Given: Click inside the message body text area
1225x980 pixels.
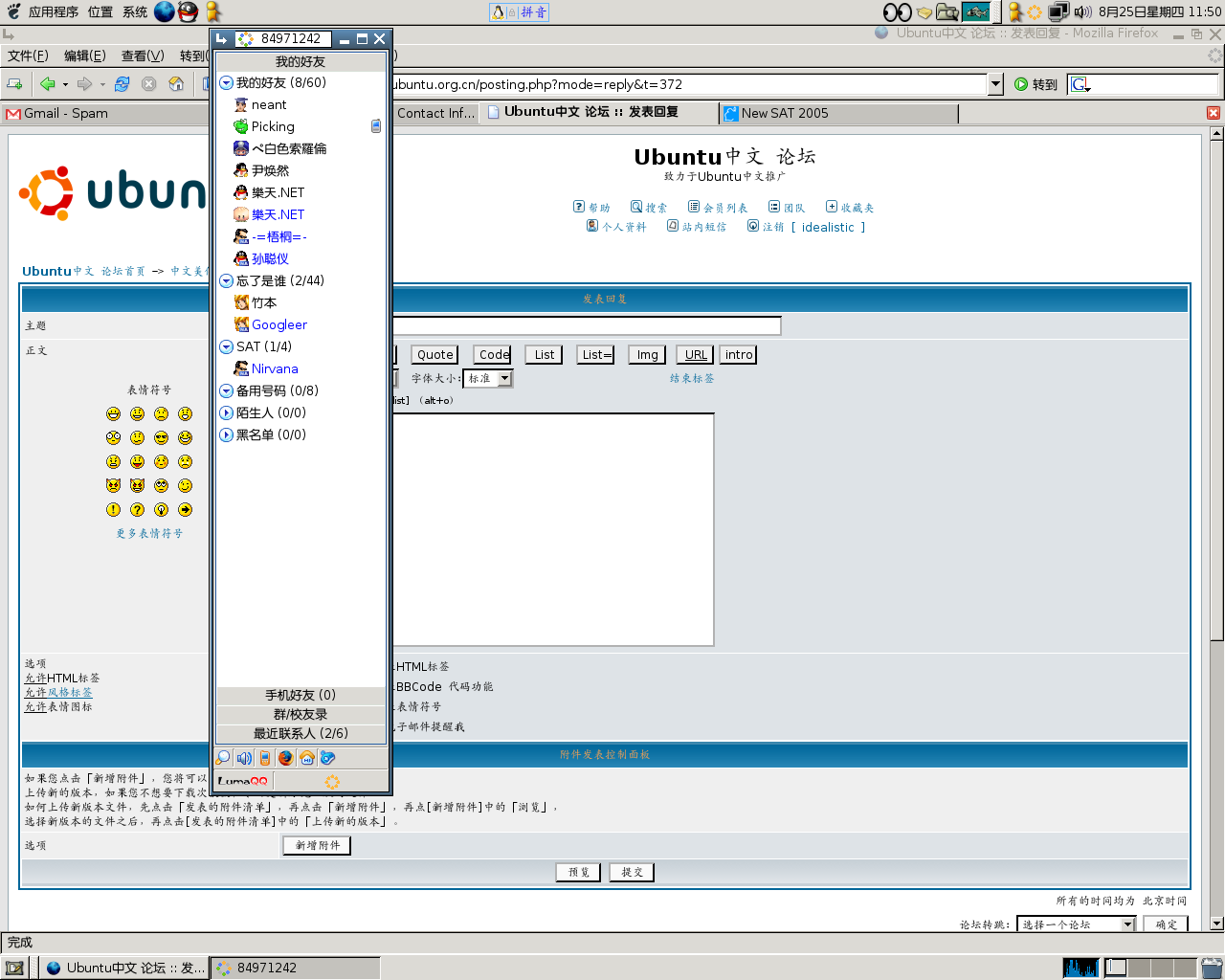Looking at the screenshot, I should [x=553, y=529].
